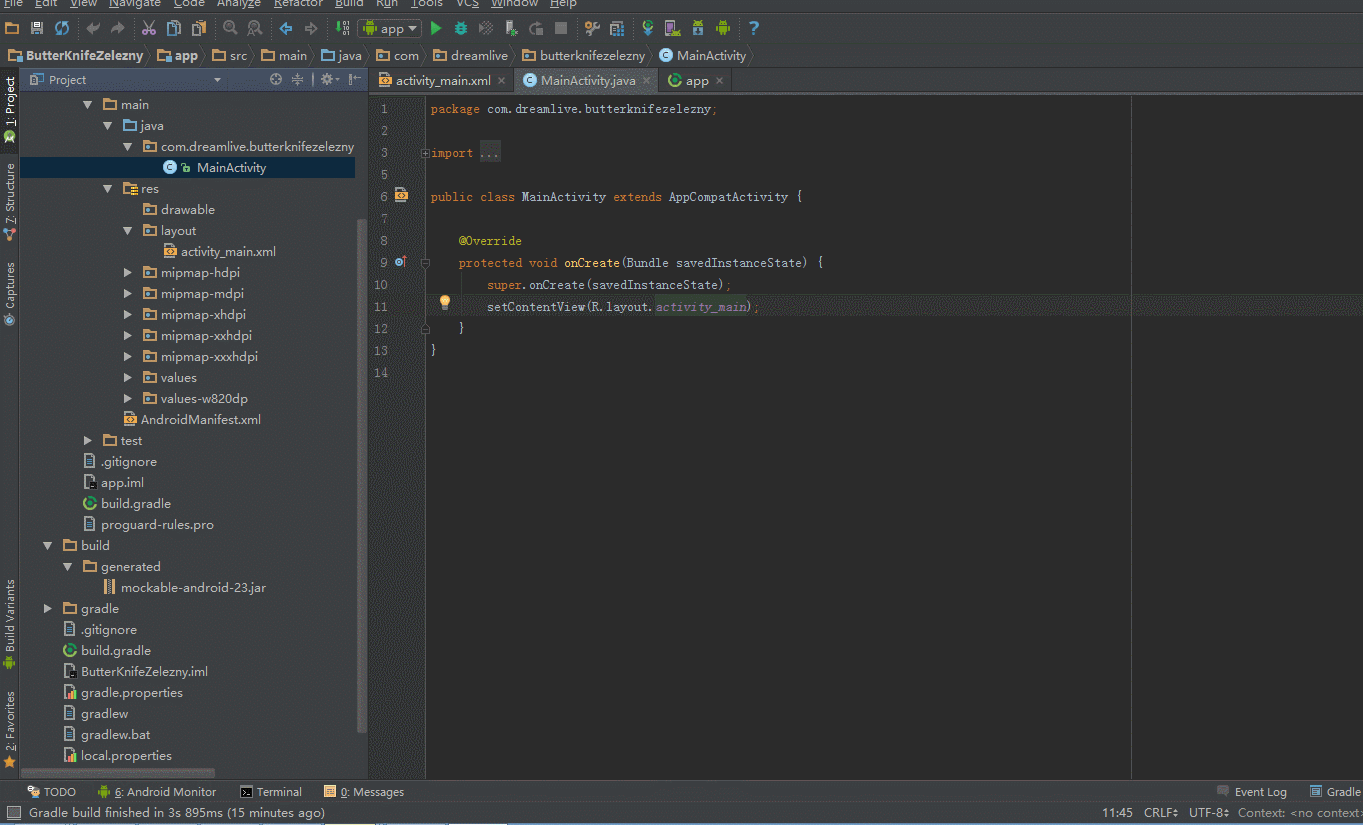Image resolution: width=1363 pixels, height=825 pixels.
Task: Expand the mipmap-hdpi folder
Action: pyautogui.click(x=128, y=273)
